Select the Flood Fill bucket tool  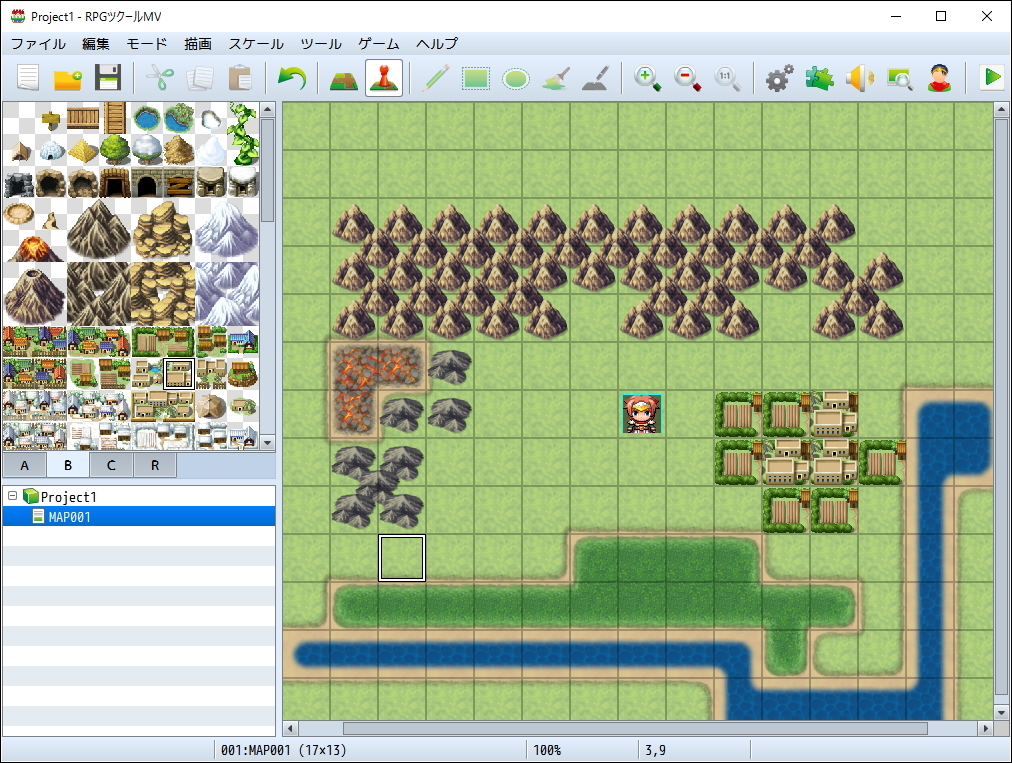556,78
